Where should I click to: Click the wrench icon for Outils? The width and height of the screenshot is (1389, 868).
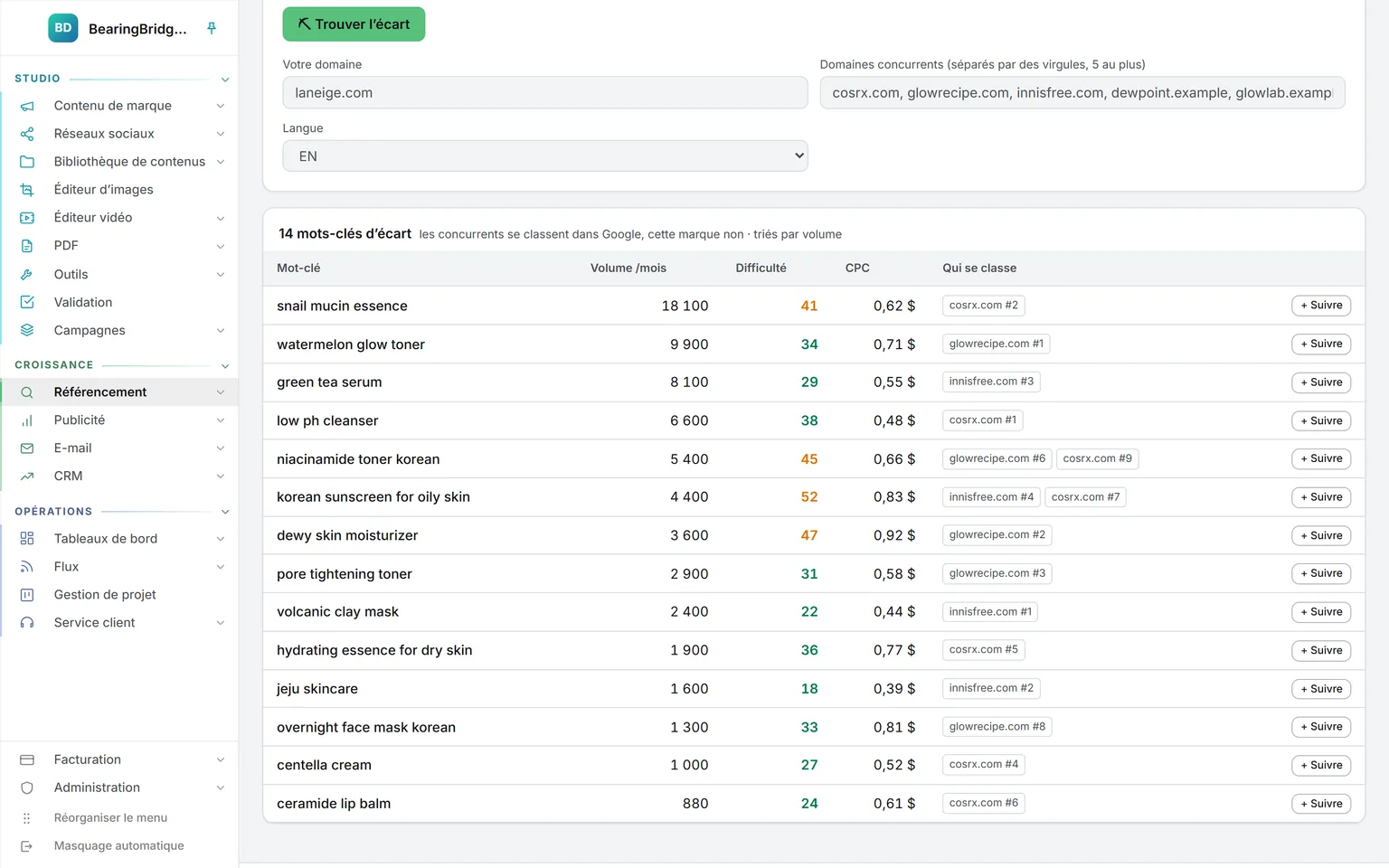coord(27,274)
